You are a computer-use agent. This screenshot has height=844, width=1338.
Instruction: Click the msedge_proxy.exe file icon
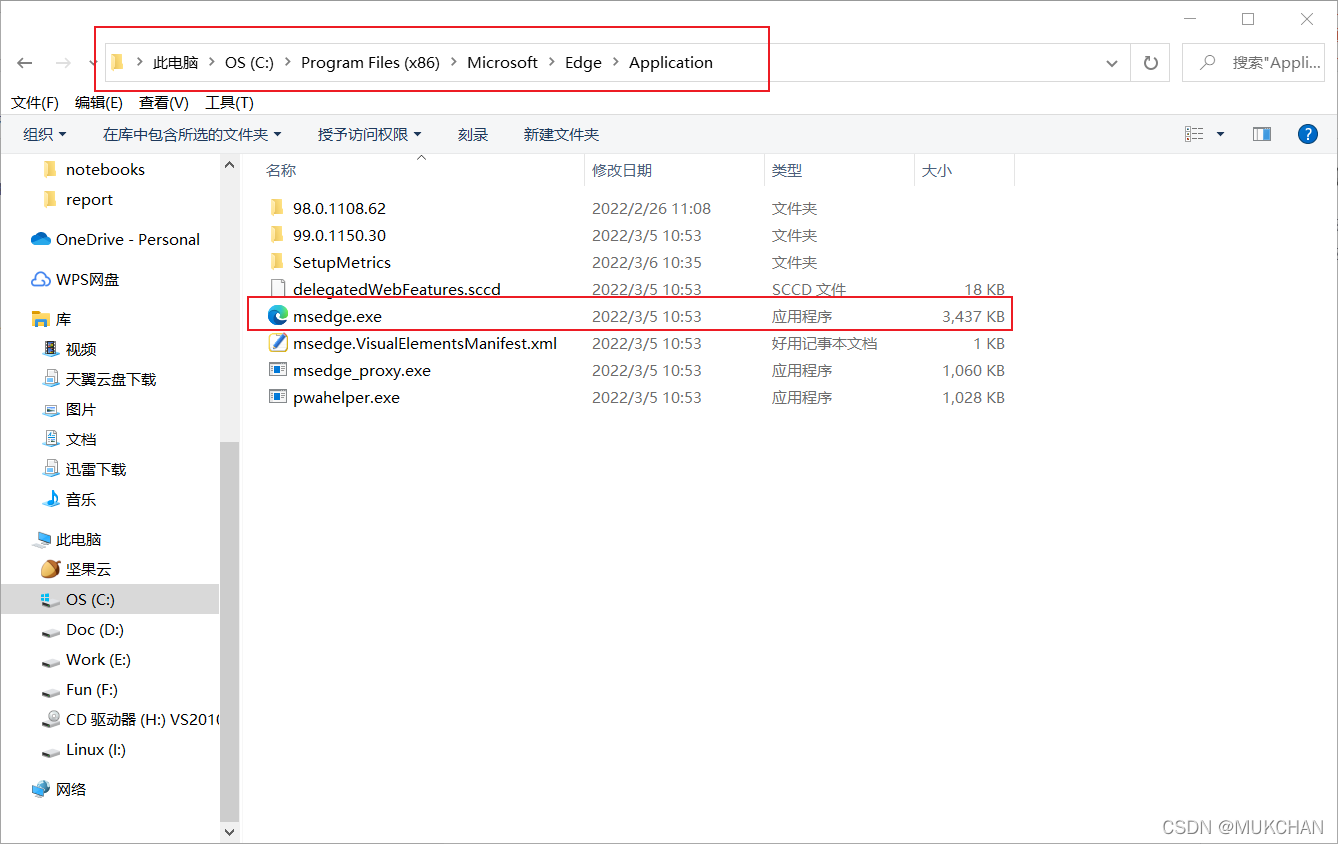coord(278,370)
